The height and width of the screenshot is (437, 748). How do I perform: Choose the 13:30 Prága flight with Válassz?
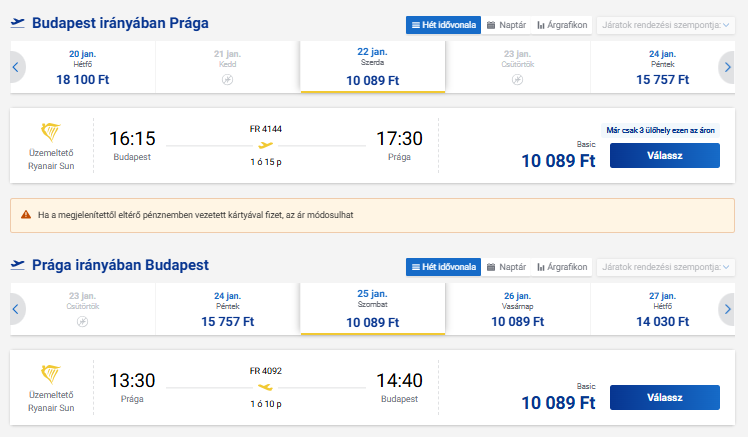665,397
